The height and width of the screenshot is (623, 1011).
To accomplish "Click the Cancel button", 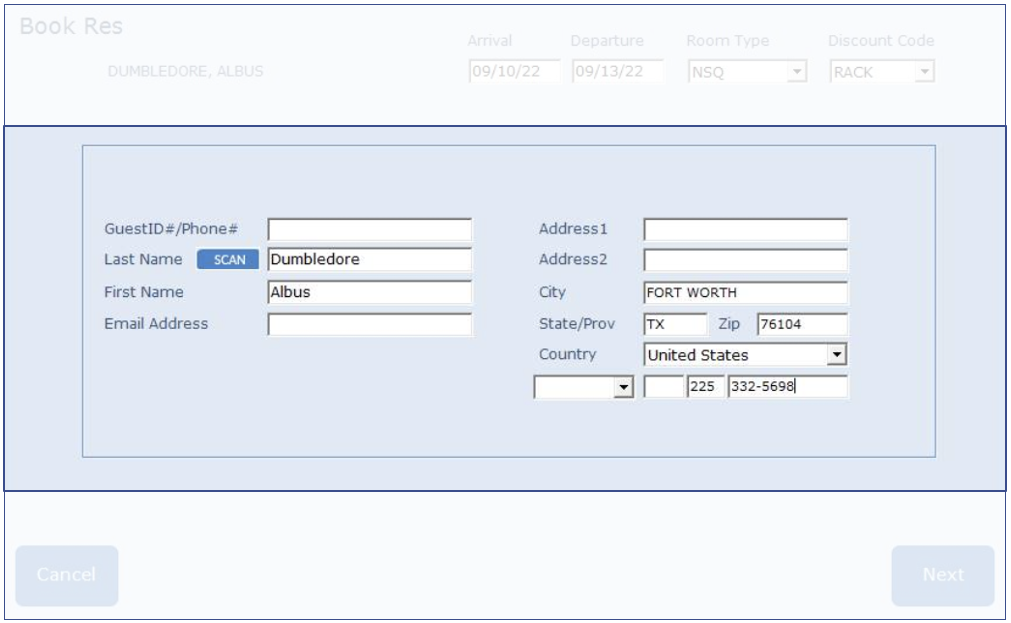I will coord(67,575).
